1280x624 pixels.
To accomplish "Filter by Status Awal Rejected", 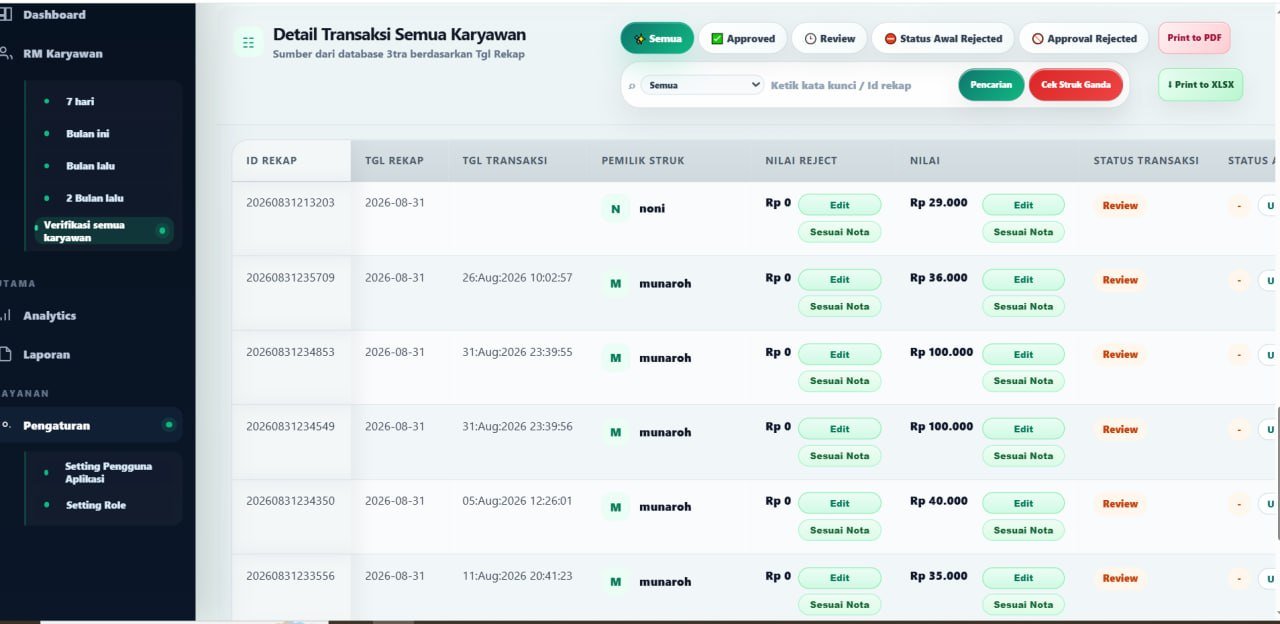I will [x=943, y=39].
